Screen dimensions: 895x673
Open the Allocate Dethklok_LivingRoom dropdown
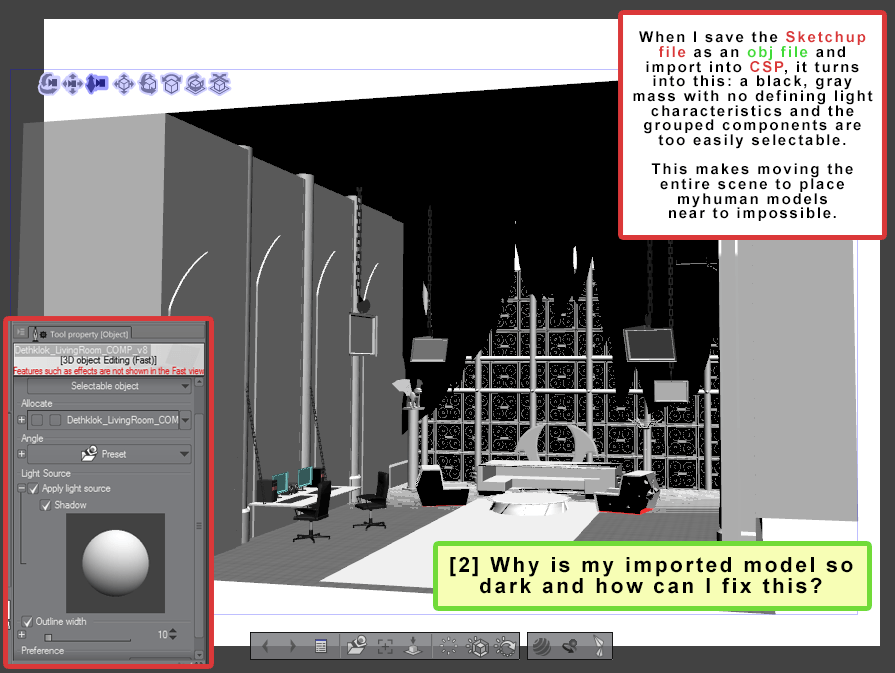(185, 421)
